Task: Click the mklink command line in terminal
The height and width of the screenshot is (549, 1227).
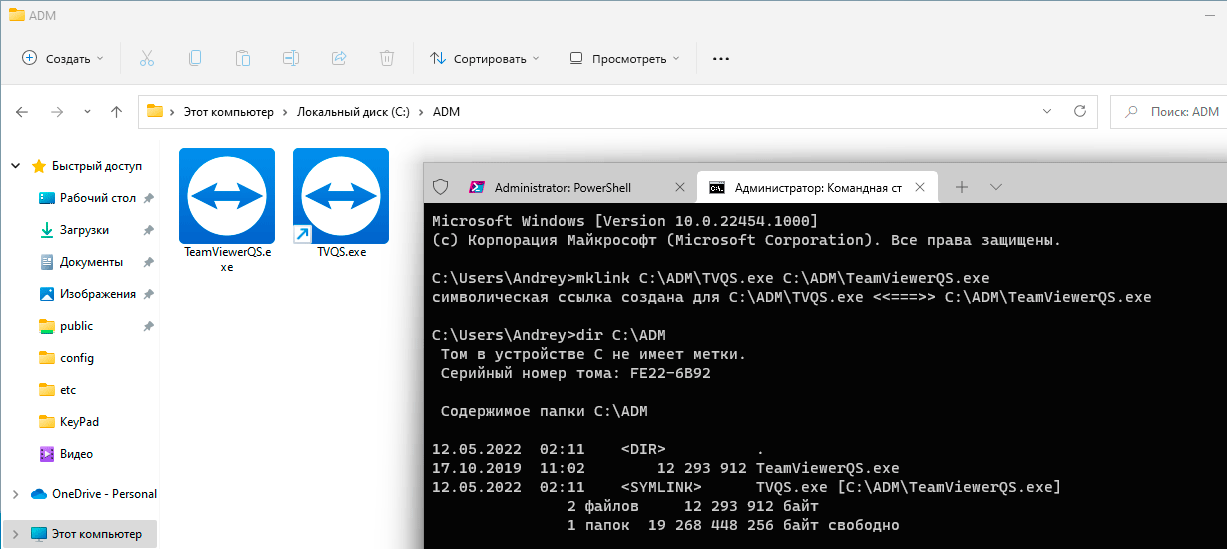Action: tap(710, 278)
